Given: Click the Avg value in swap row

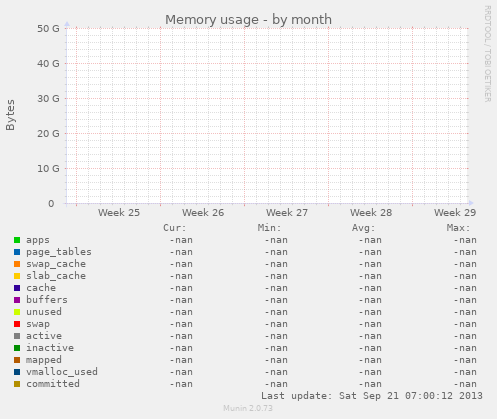Looking at the screenshot, I should [370, 324].
